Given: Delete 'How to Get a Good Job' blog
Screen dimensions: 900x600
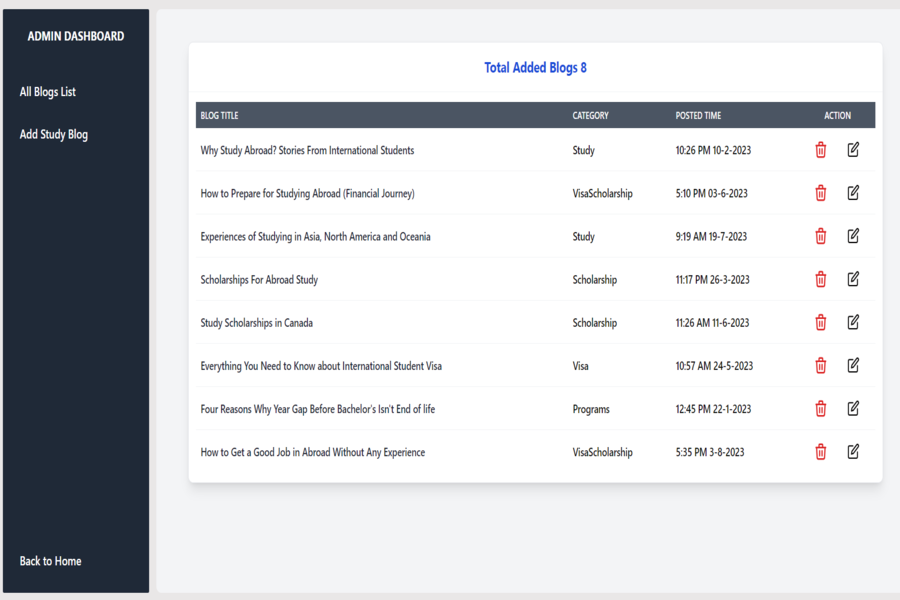Looking at the screenshot, I should [821, 451].
